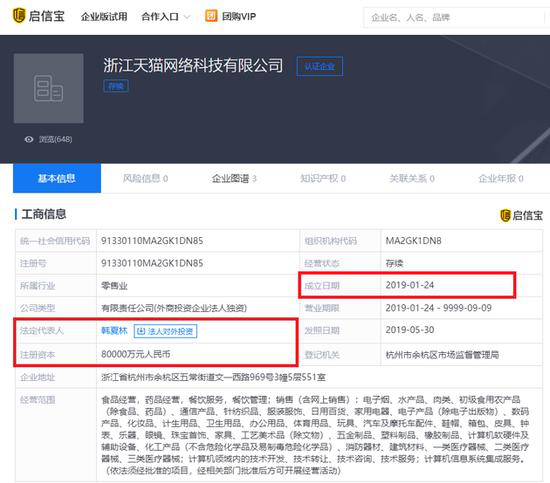Open the 知识产权 tab
This screenshot has height=483, width=550.
coord(323,179)
